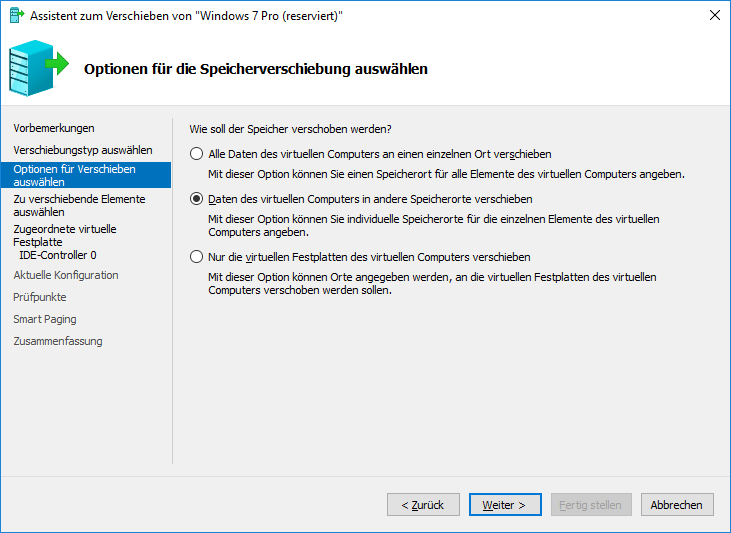The image size is (731, 533).
Task: Click the Smart Paging step
Action: tap(45, 319)
